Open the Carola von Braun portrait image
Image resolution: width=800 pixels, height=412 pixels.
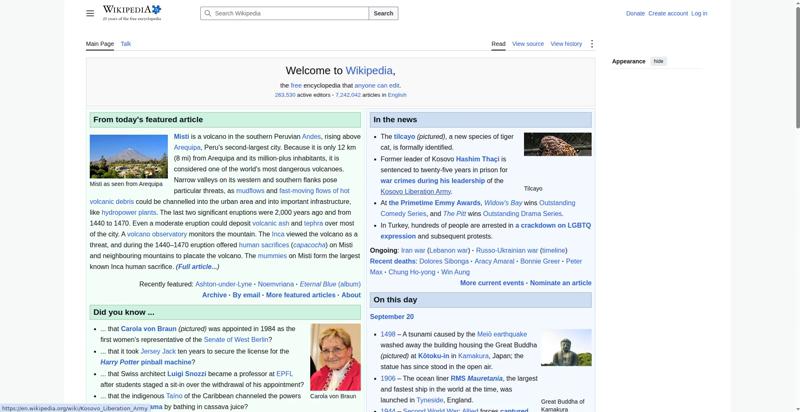click(x=335, y=357)
